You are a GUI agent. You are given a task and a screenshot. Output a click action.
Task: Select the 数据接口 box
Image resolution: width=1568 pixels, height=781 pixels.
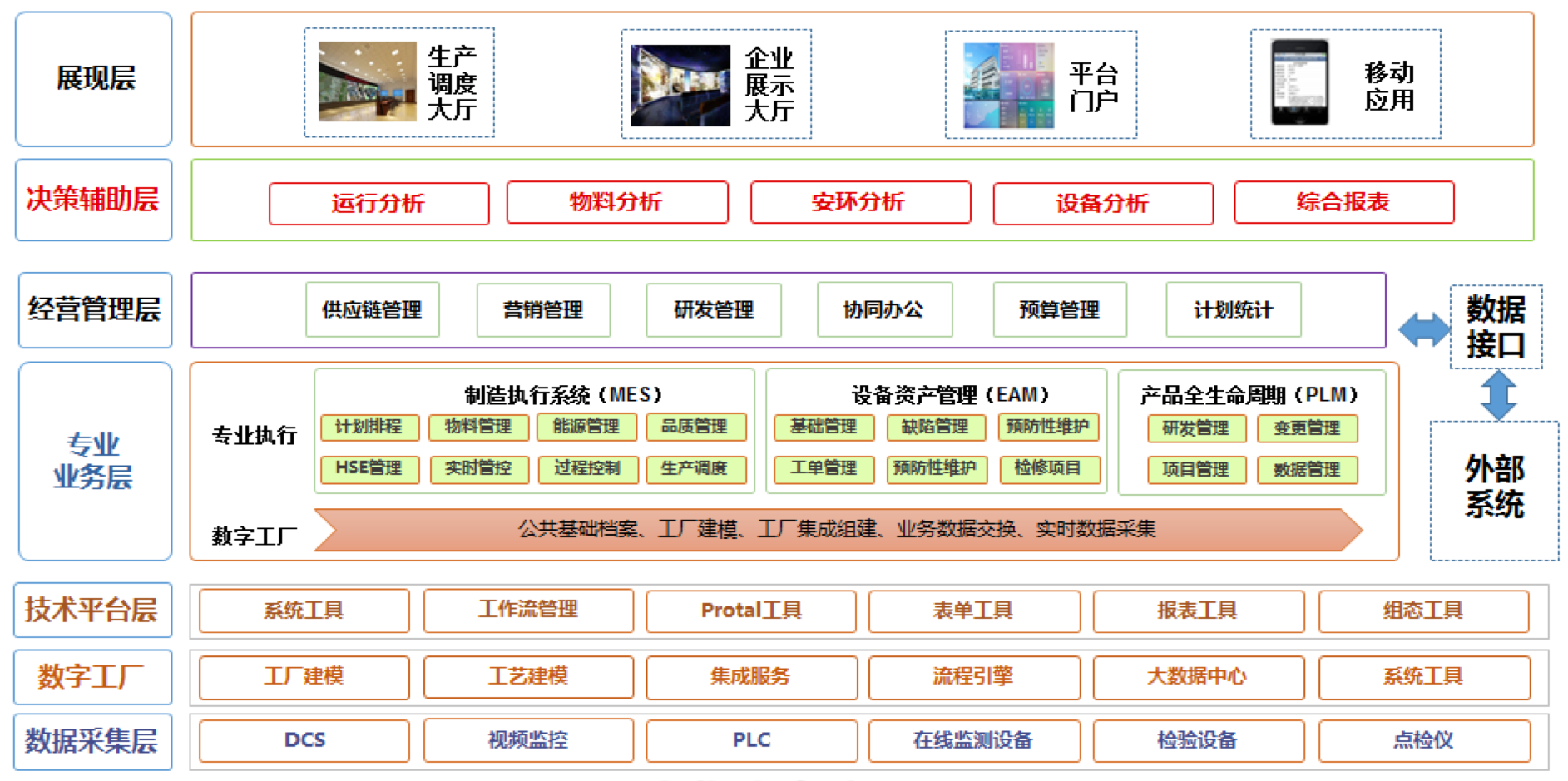pos(1496,327)
